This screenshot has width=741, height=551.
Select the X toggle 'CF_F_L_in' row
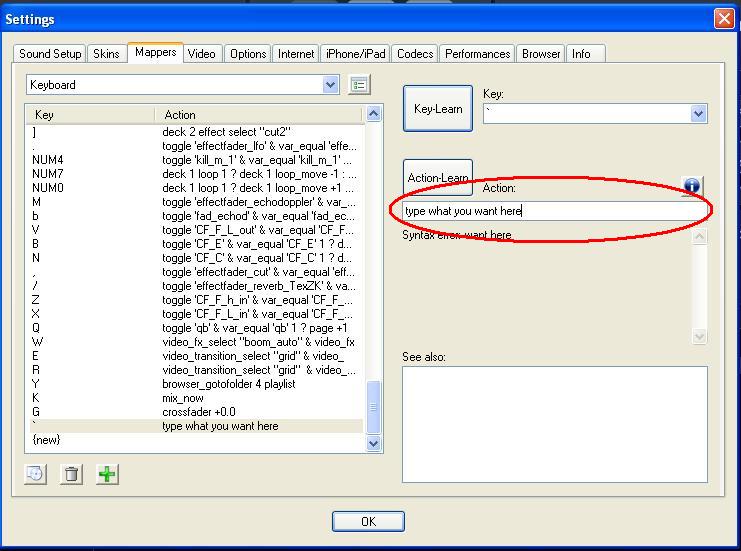pyautogui.click(x=196, y=314)
